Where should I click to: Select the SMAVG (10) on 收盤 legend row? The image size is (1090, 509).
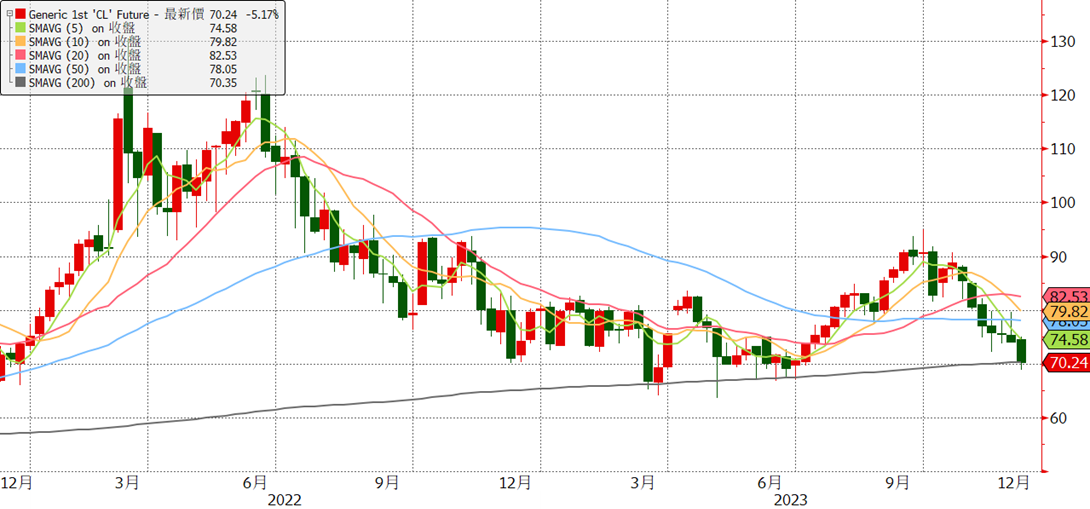(x=85, y=41)
